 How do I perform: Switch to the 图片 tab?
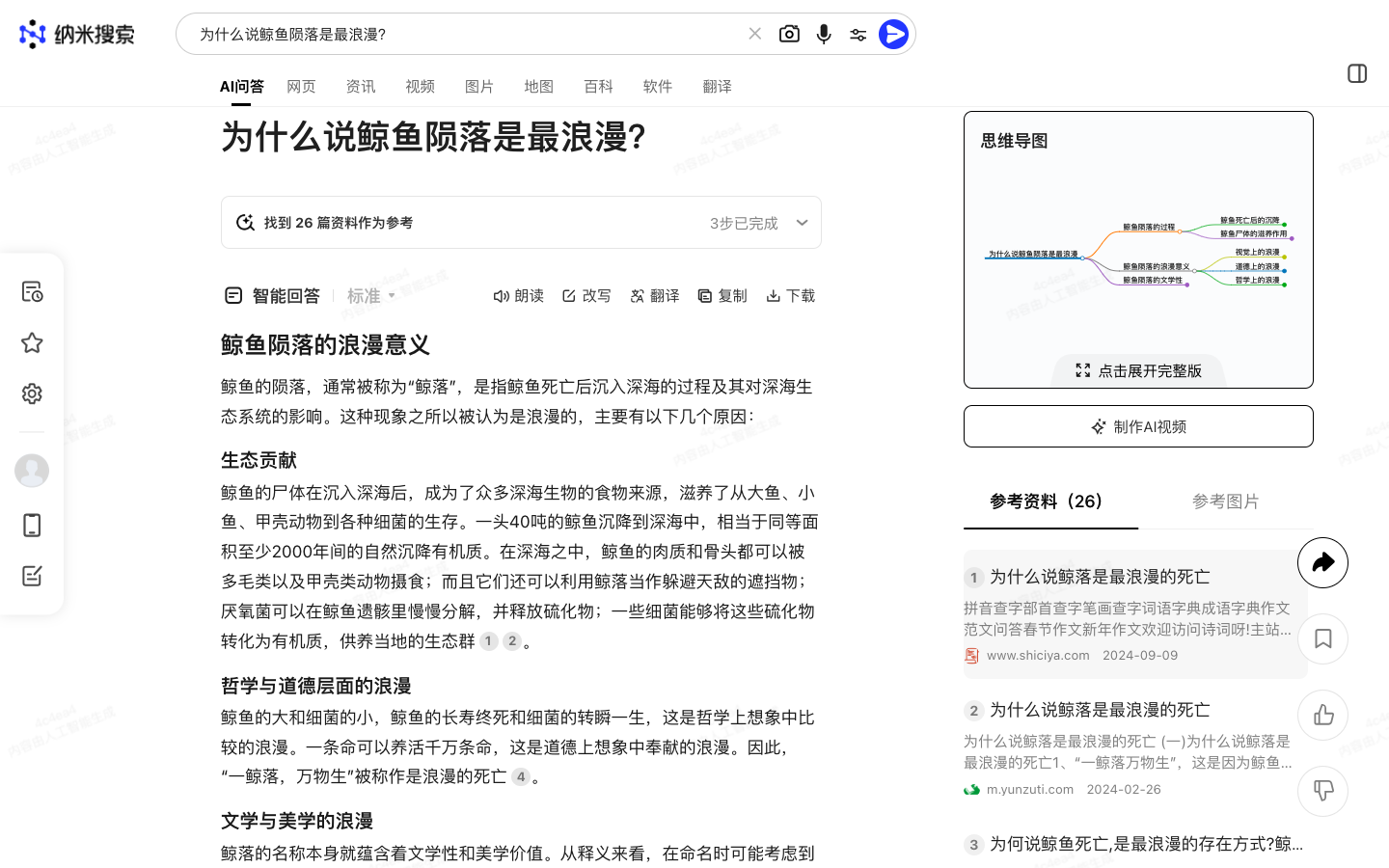[479, 87]
